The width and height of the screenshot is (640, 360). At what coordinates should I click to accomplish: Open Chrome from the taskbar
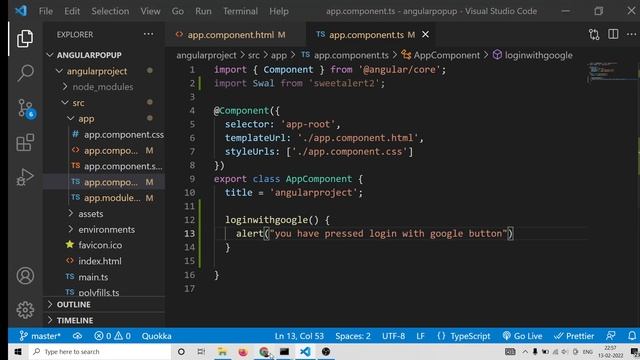tap(264, 351)
